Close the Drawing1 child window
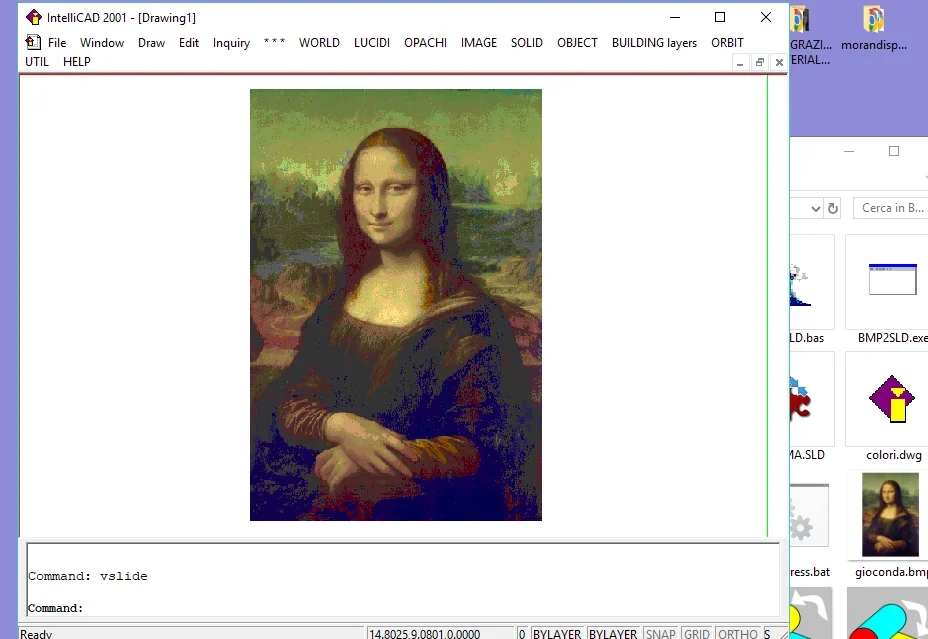The height and width of the screenshot is (639, 928). (x=779, y=62)
